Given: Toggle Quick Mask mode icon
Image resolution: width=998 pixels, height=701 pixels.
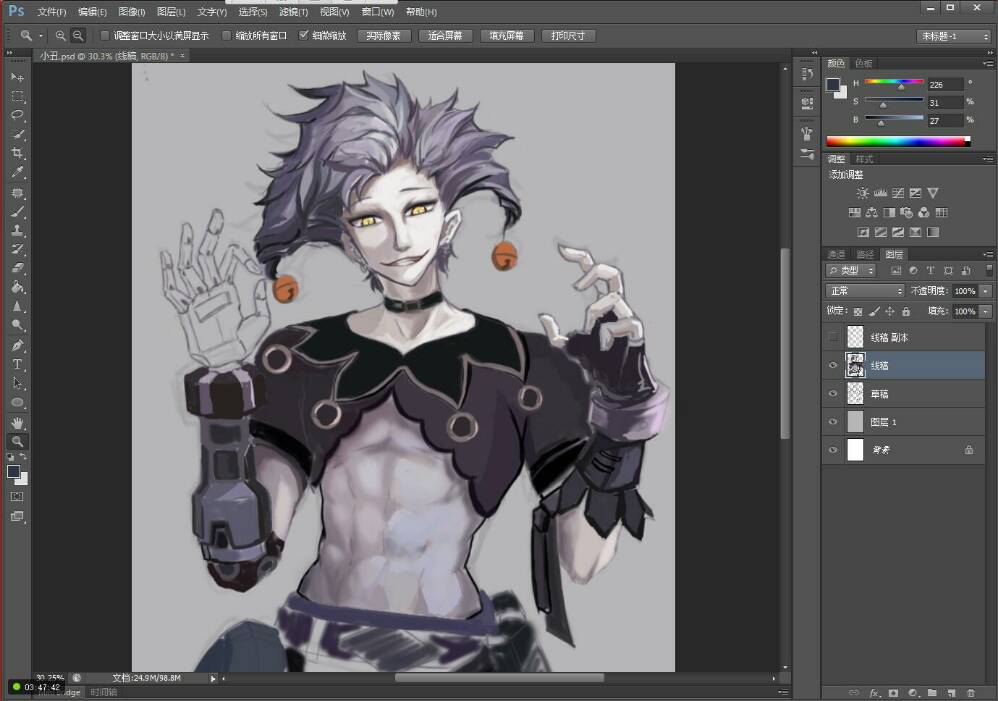Looking at the screenshot, I should click(x=17, y=497).
